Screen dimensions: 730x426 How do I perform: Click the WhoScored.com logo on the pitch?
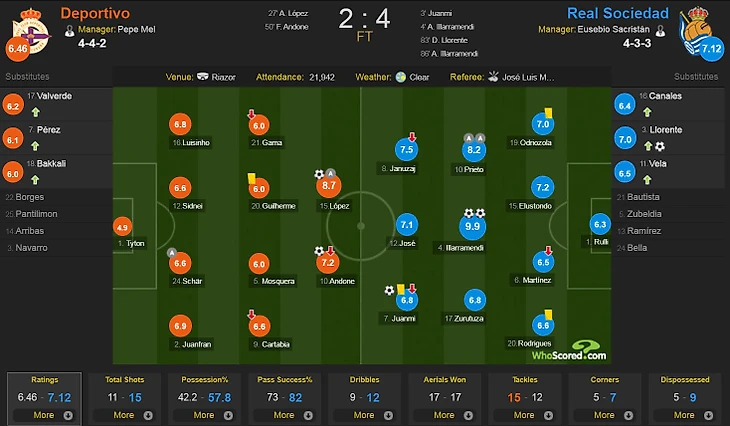[x=568, y=350]
